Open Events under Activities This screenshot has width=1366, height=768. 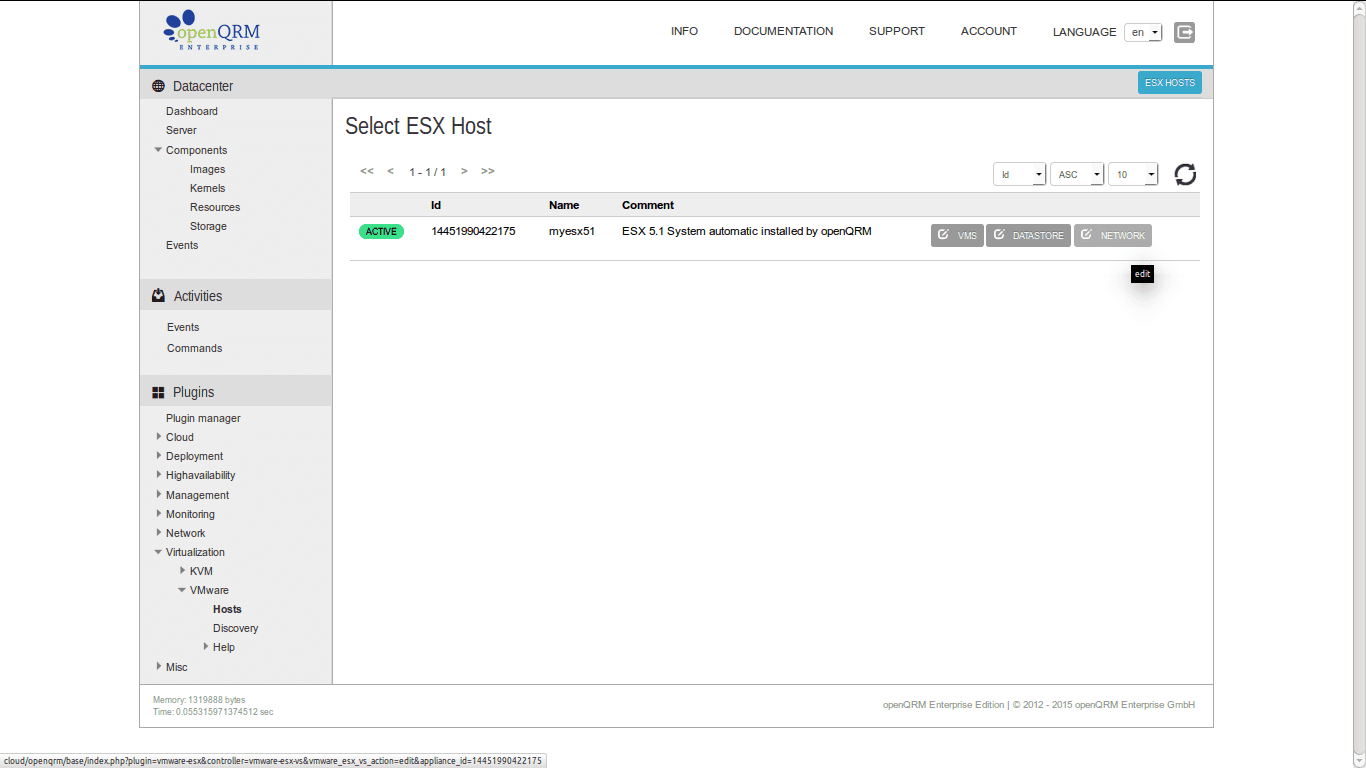point(183,327)
